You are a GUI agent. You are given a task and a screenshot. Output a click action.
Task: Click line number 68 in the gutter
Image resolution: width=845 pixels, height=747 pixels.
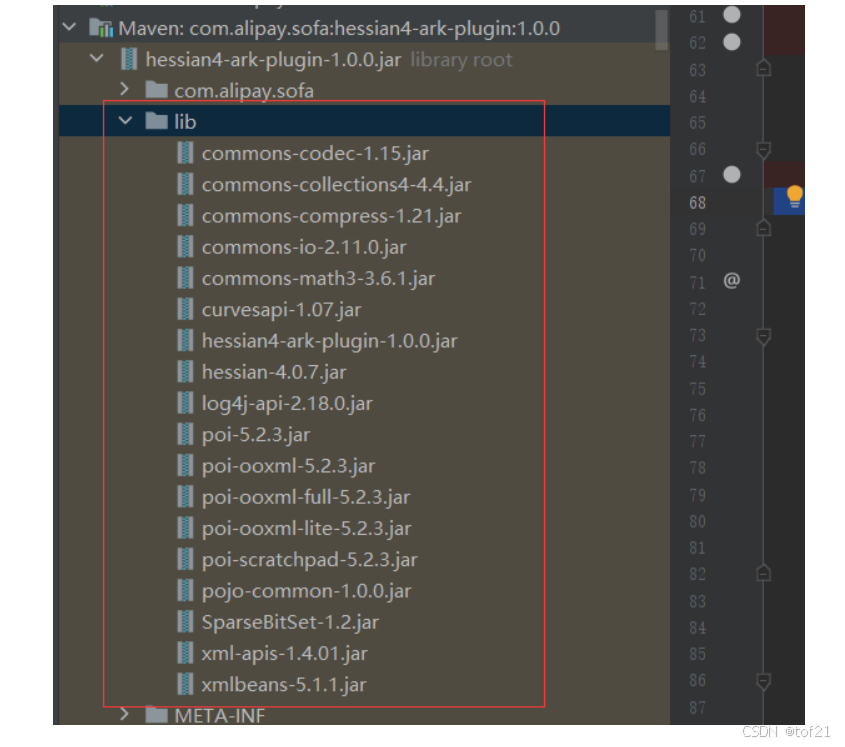(697, 203)
